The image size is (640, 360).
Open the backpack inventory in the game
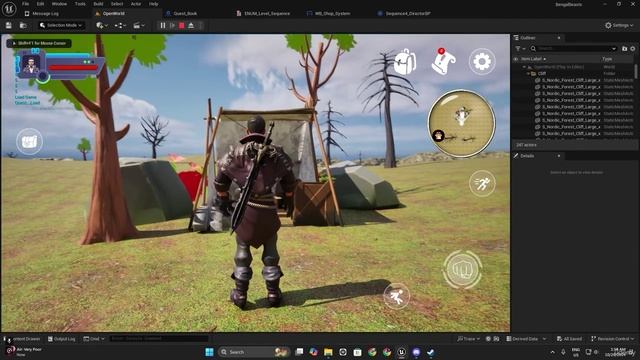405,62
